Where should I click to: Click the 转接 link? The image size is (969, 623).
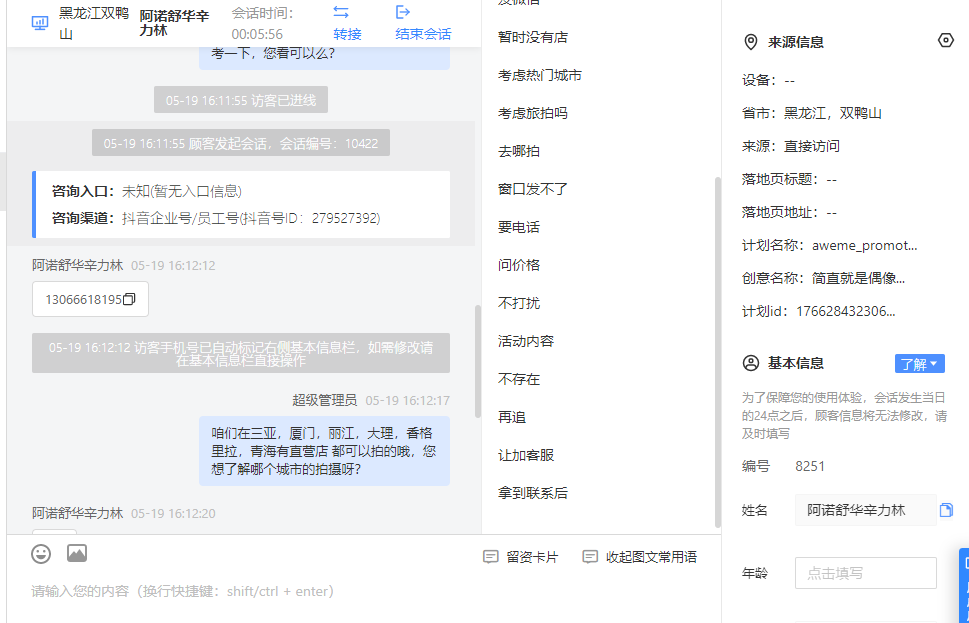[x=347, y=34]
